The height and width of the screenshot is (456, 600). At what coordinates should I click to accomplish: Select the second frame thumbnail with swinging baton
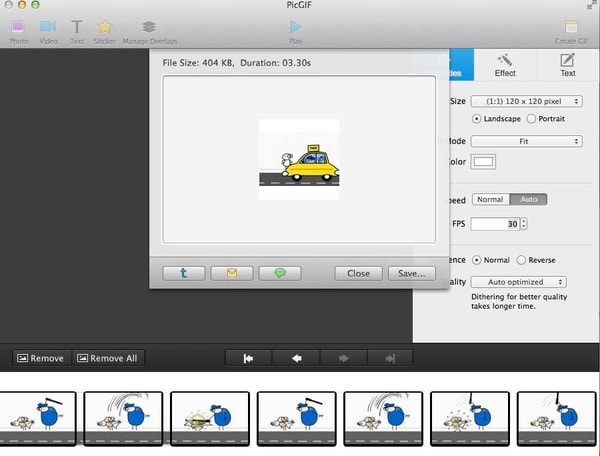[x=123, y=419]
